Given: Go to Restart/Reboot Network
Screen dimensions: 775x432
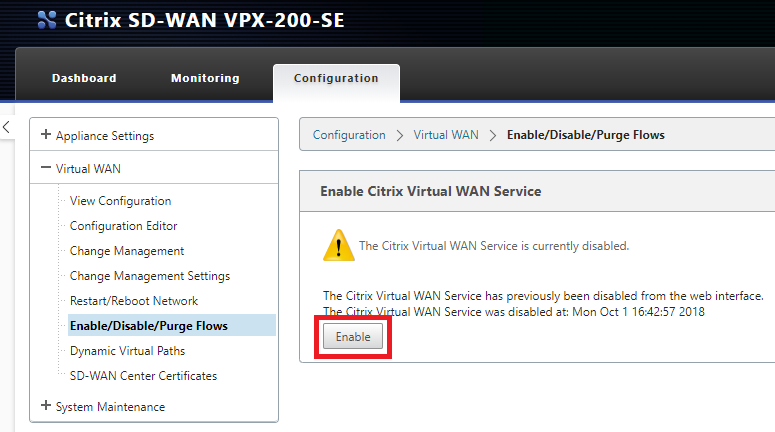Looking at the screenshot, I should point(134,301).
